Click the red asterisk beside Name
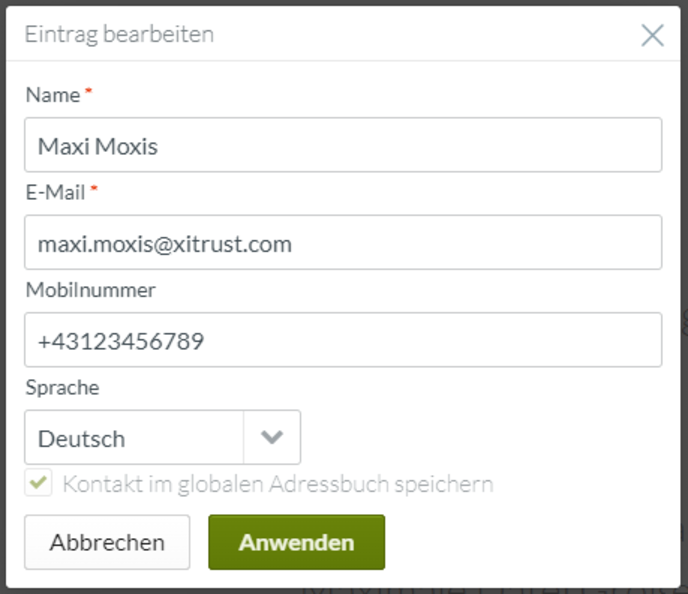This screenshot has height=594, width=688. (88, 92)
